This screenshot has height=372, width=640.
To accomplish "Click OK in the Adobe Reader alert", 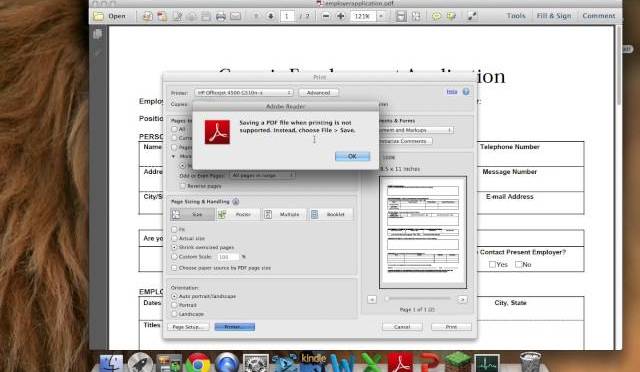I will [x=353, y=156].
